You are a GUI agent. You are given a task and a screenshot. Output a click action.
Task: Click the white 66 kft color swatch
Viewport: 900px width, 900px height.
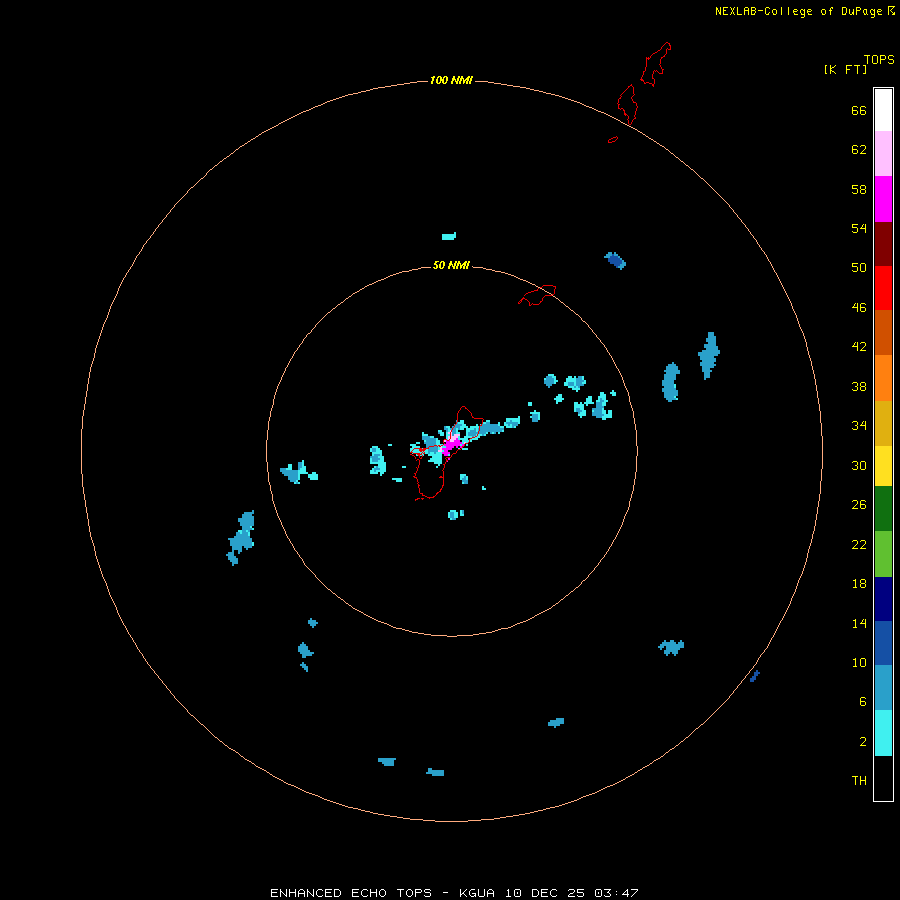click(883, 110)
